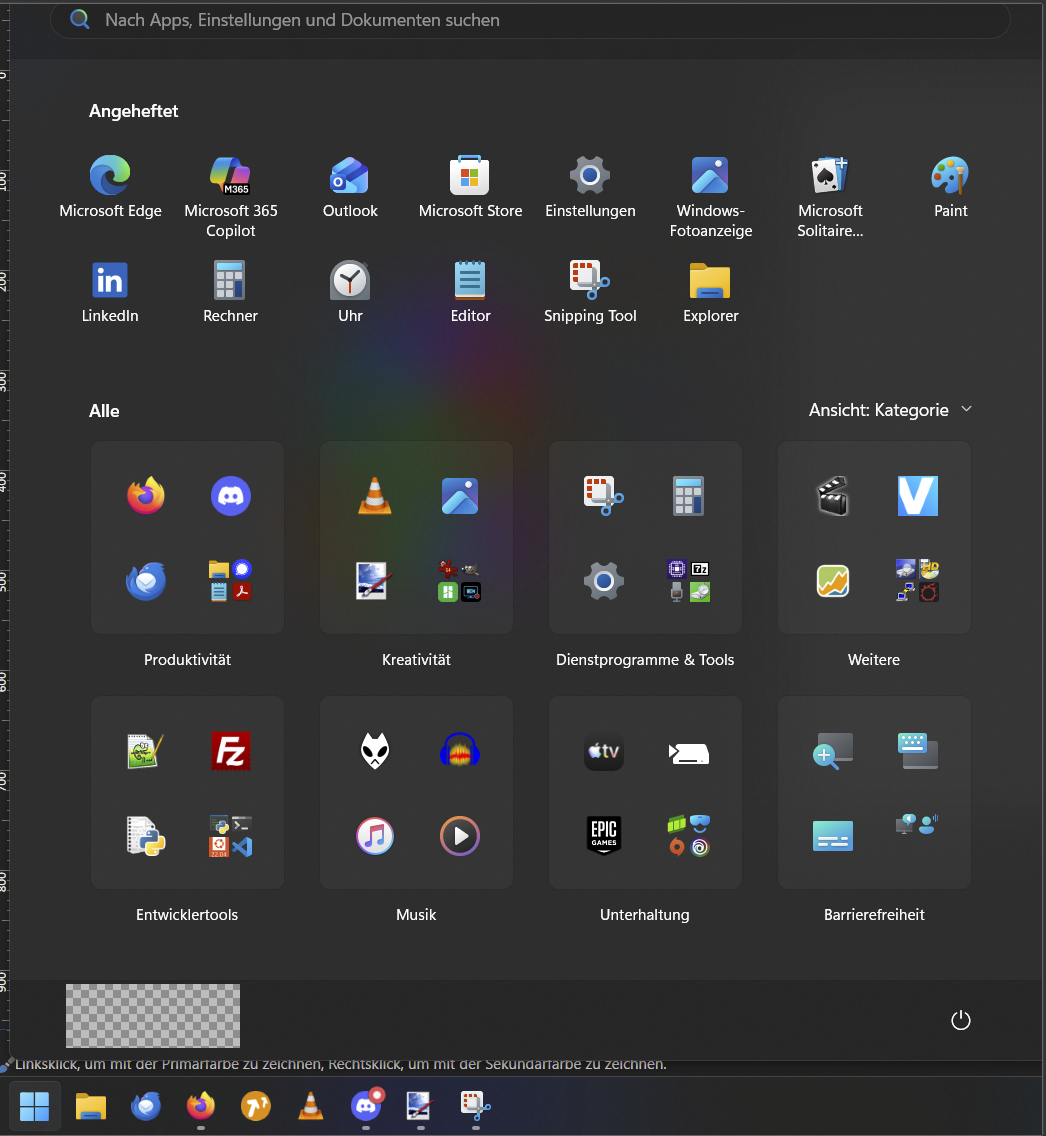Click the search field for apps and documents

[530, 20]
